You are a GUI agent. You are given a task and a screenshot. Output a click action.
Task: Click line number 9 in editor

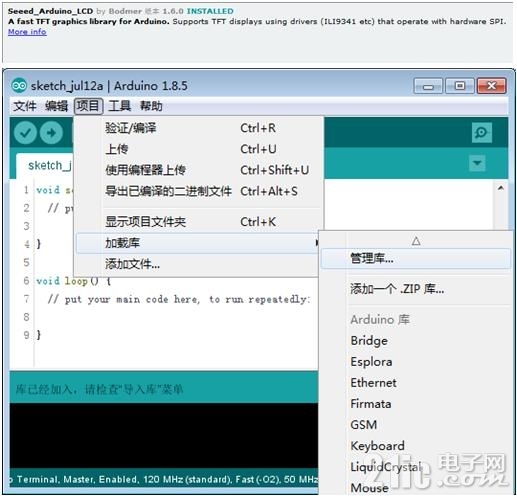pos(26,335)
